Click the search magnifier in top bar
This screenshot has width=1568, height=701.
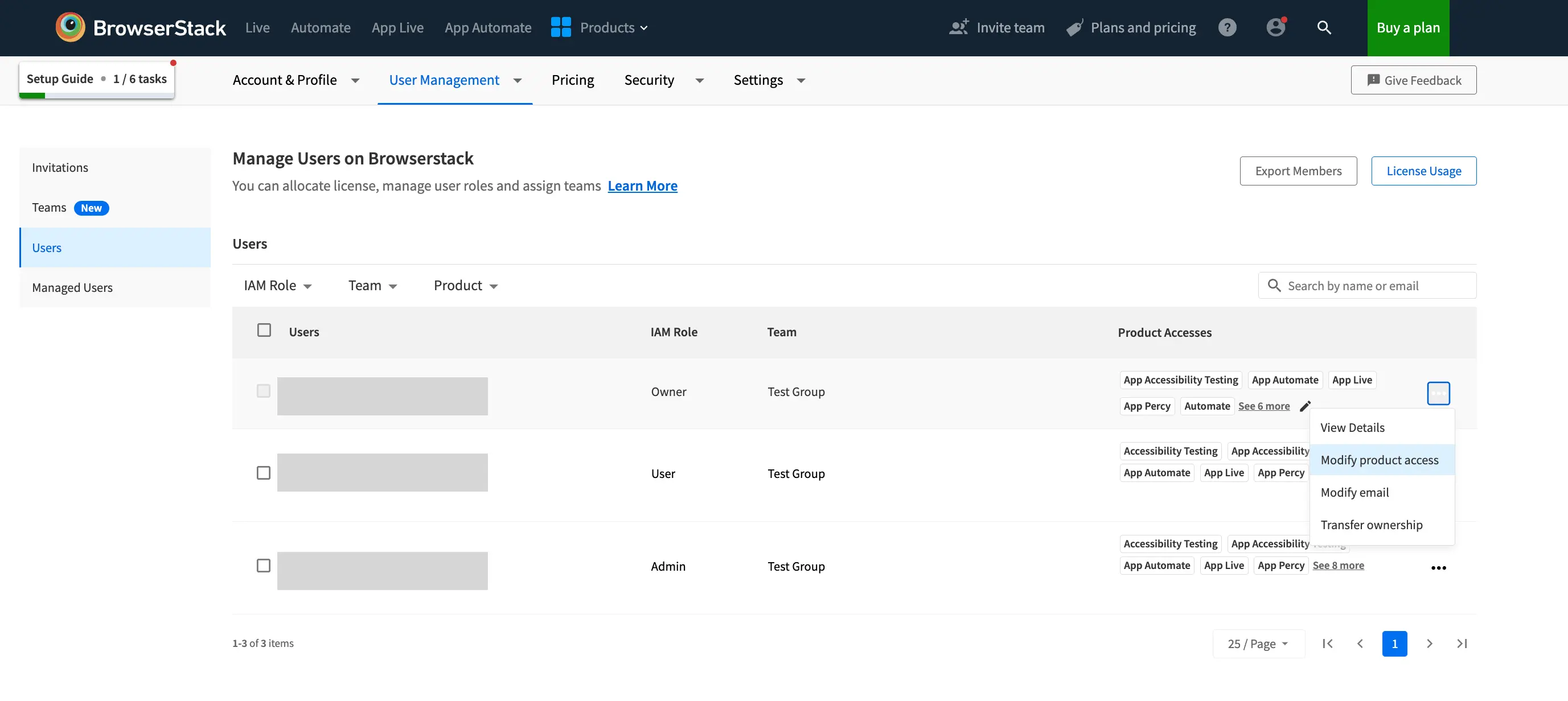pyautogui.click(x=1324, y=27)
